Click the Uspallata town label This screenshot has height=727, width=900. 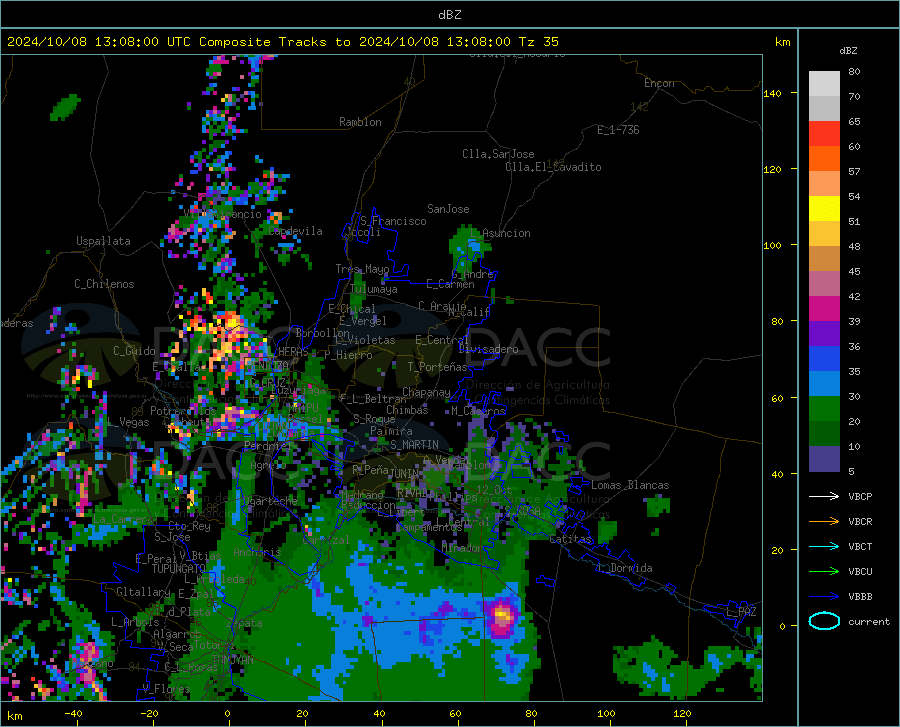(103, 241)
